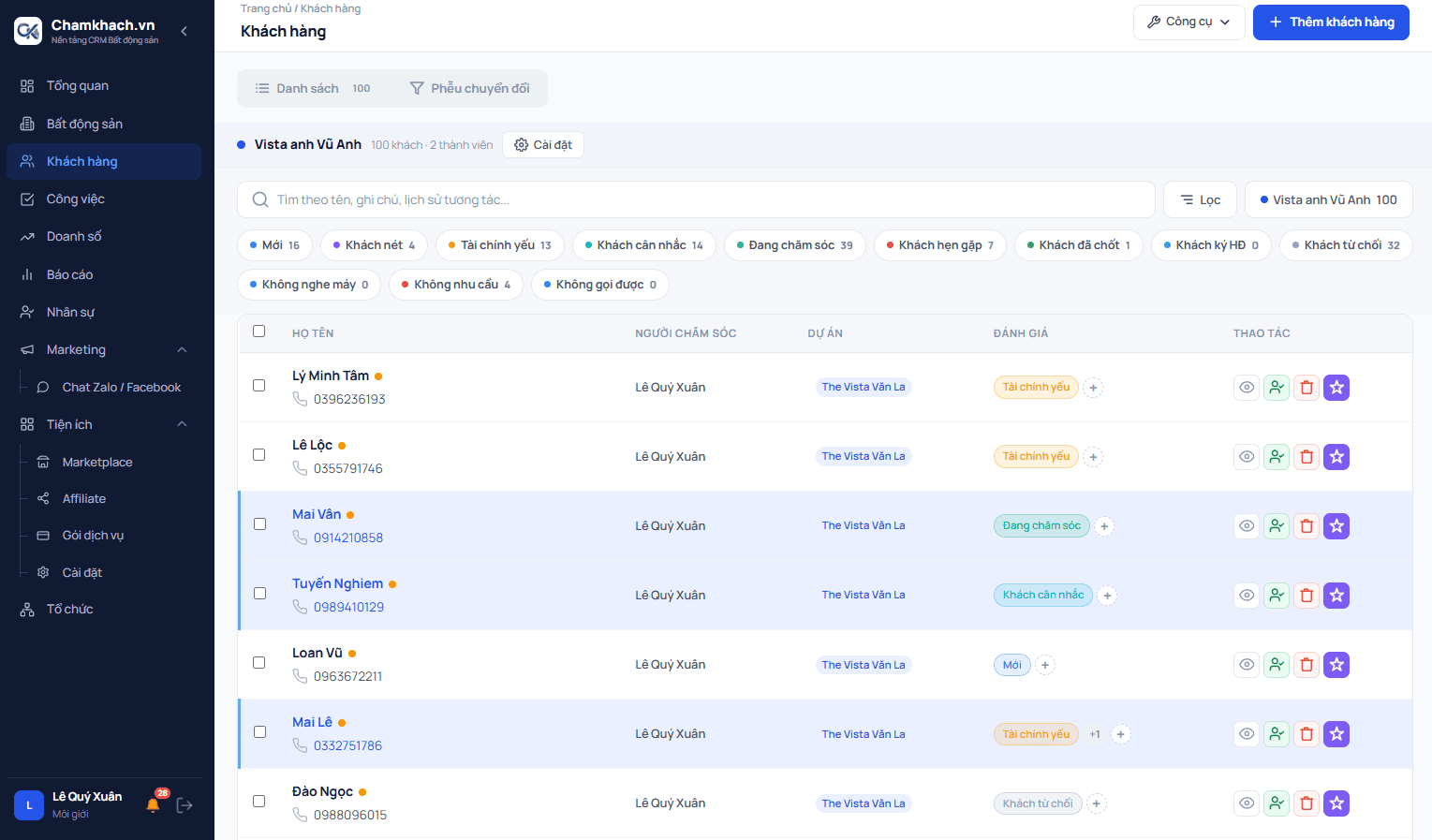
Task: View details eye icon for Lý Minh Tâm
Action: (x=1247, y=388)
